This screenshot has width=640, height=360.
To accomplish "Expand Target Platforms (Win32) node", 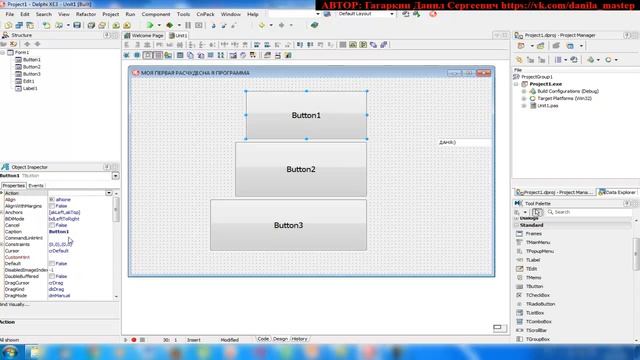I will click(524, 99).
